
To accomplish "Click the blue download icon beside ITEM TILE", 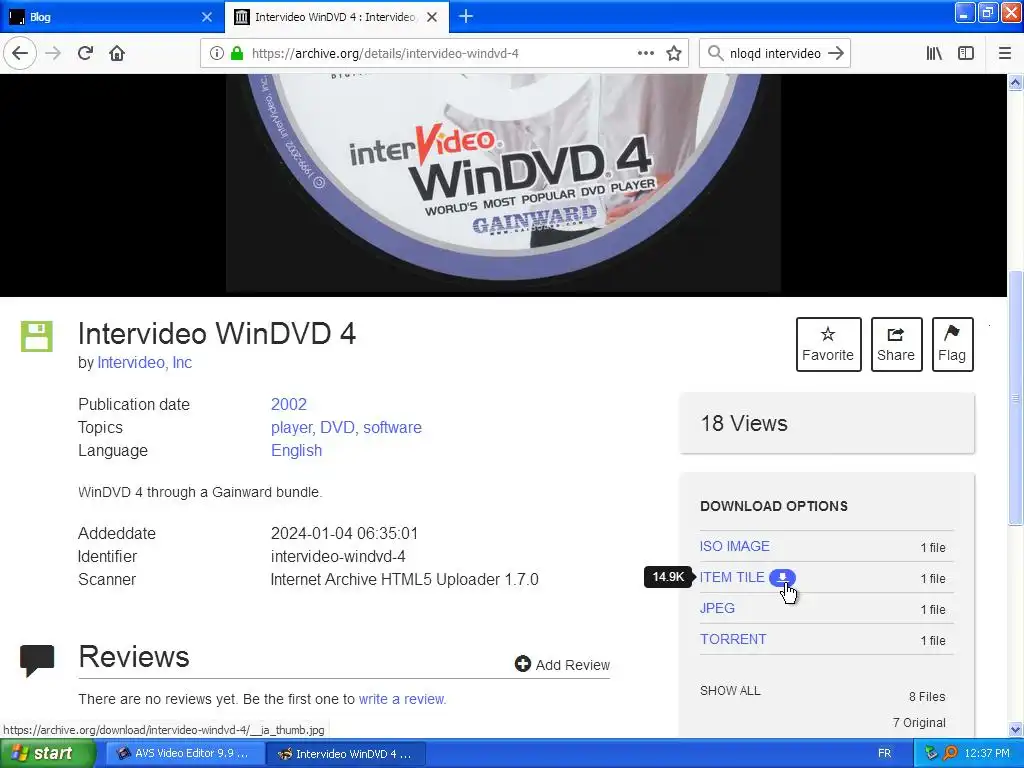I will 782,577.
